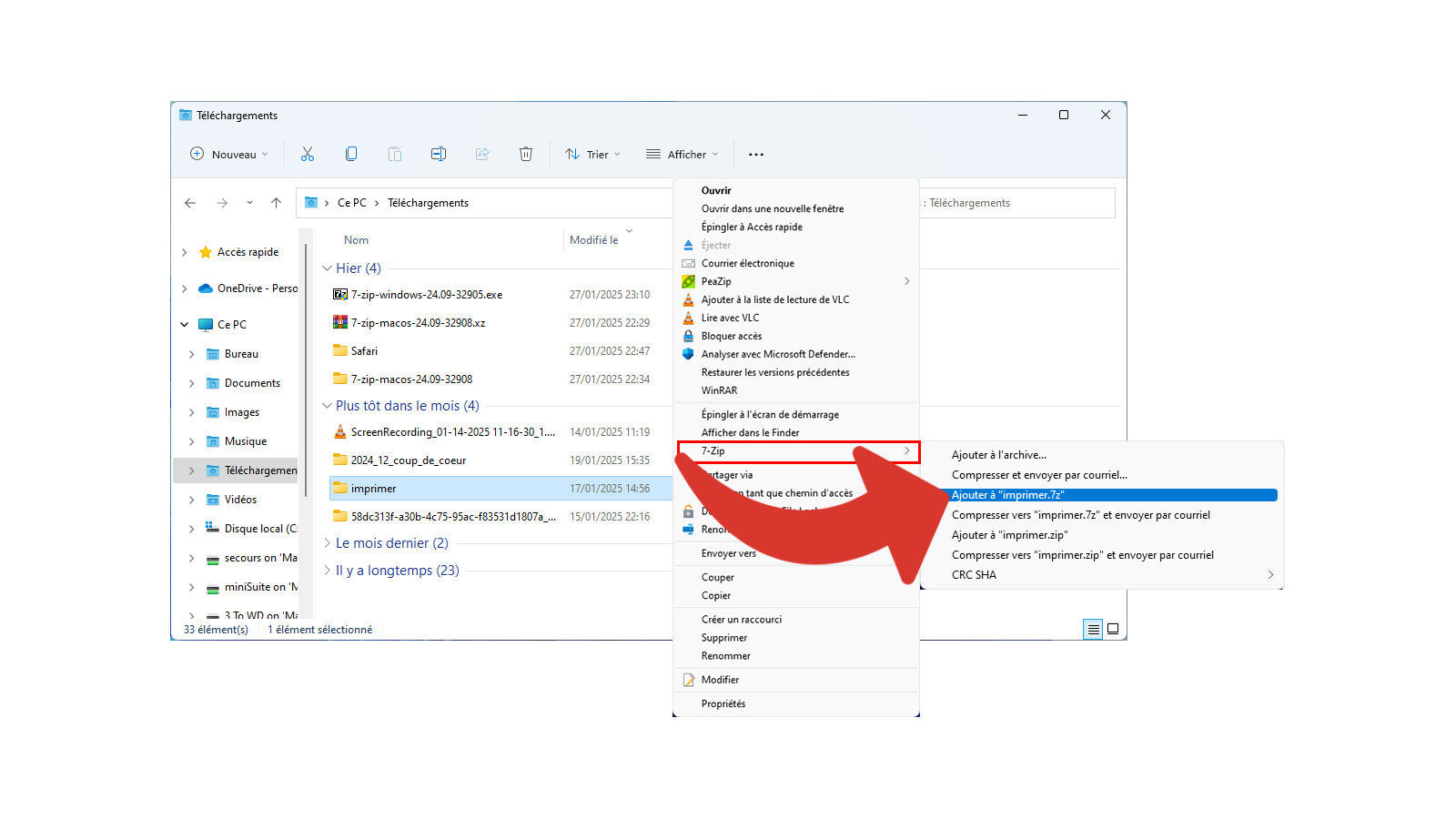The height and width of the screenshot is (819, 1456).
Task: Switch to details view icon in status bar
Action: (x=1093, y=629)
